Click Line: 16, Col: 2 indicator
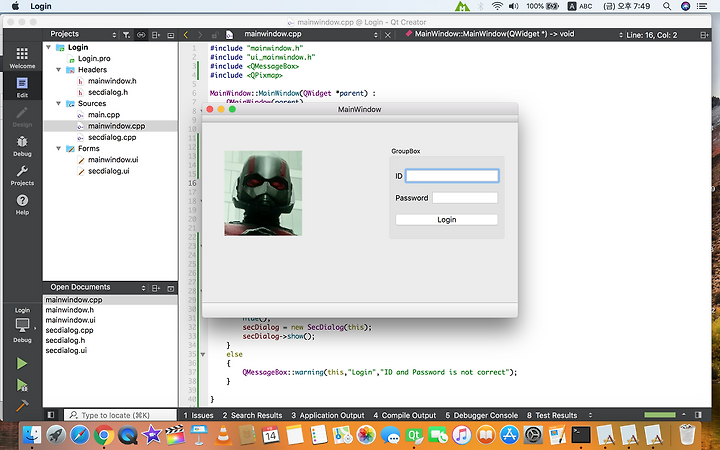This screenshot has width=720, height=450. pyautogui.click(x=651, y=35)
